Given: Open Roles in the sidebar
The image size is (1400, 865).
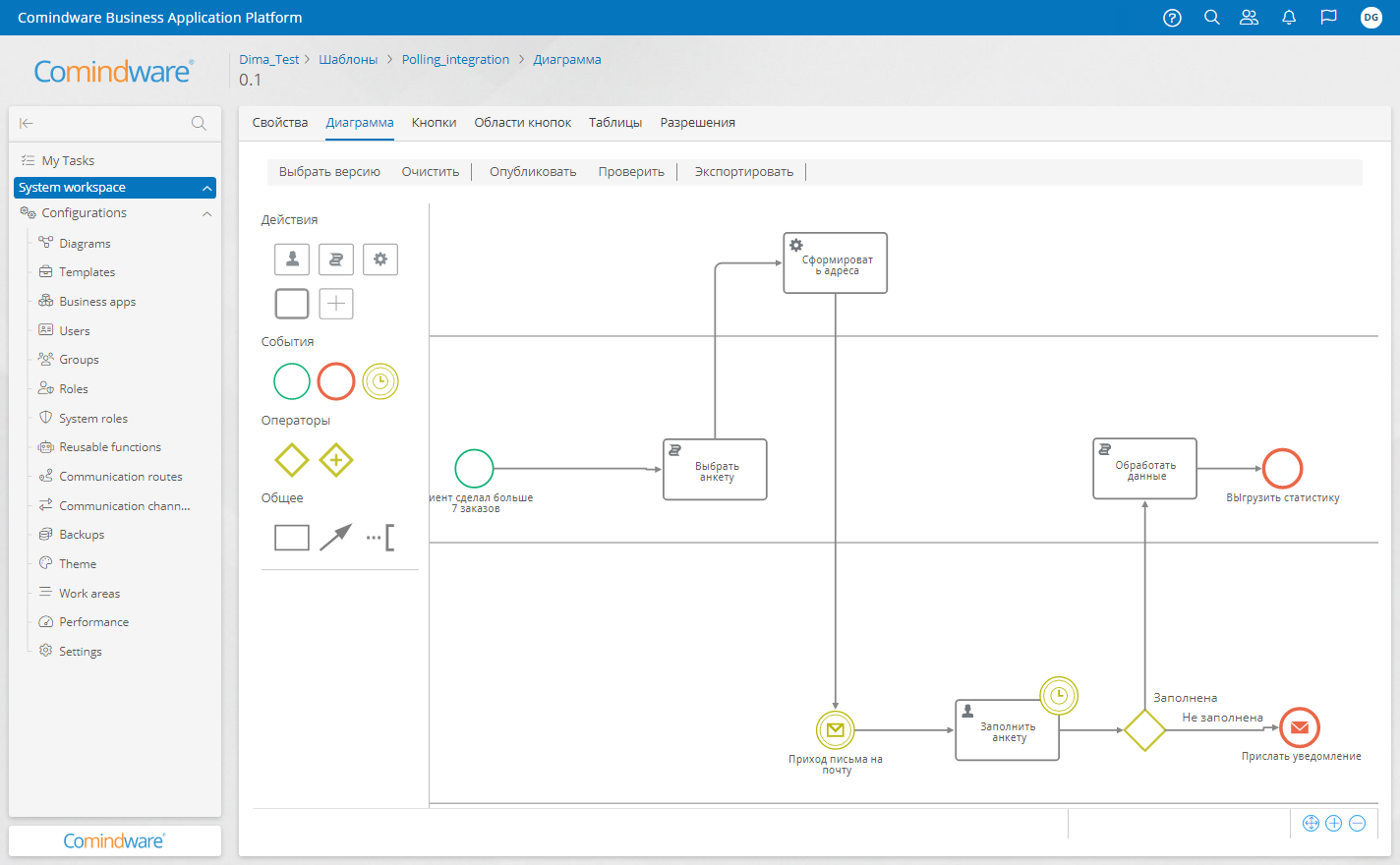Looking at the screenshot, I should pyautogui.click(x=73, y=389).
